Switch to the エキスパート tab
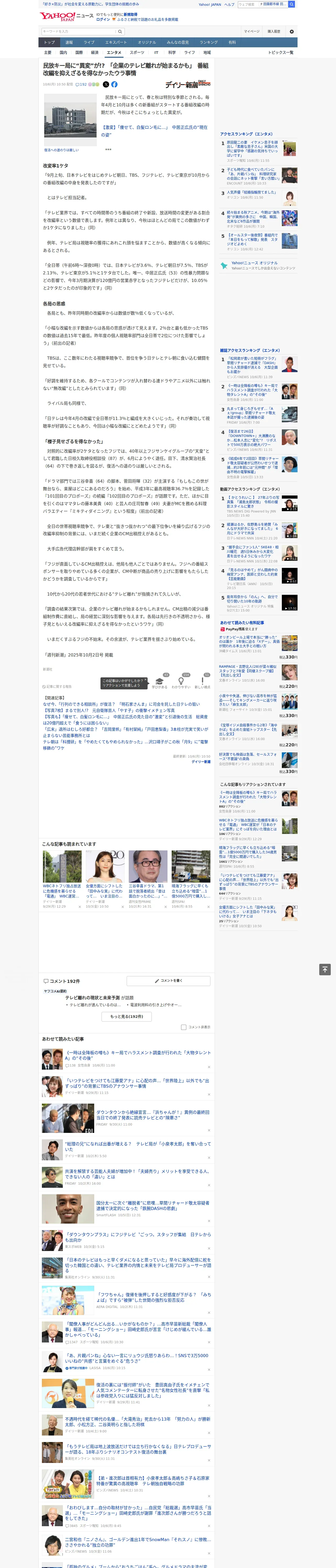 click(x=116, y=43)
